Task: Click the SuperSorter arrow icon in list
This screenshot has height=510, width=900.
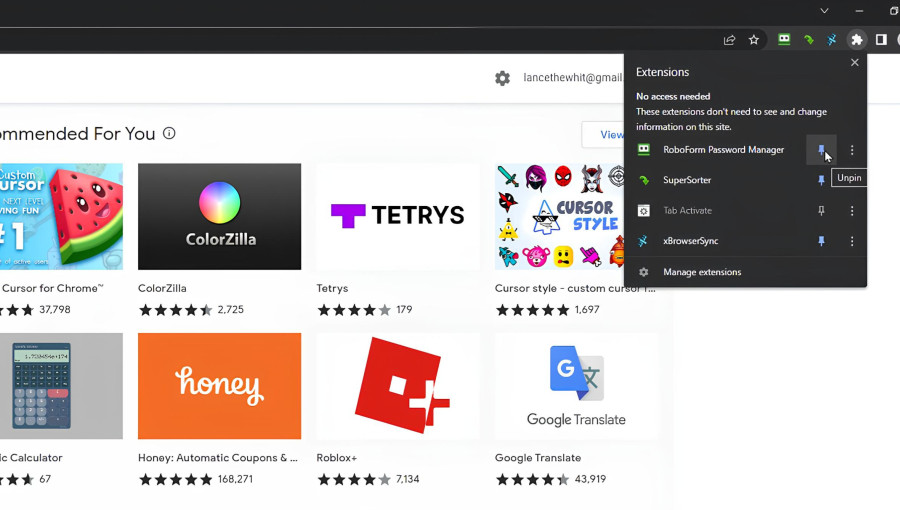Action: pyautogui.click(x=643, y=180)
